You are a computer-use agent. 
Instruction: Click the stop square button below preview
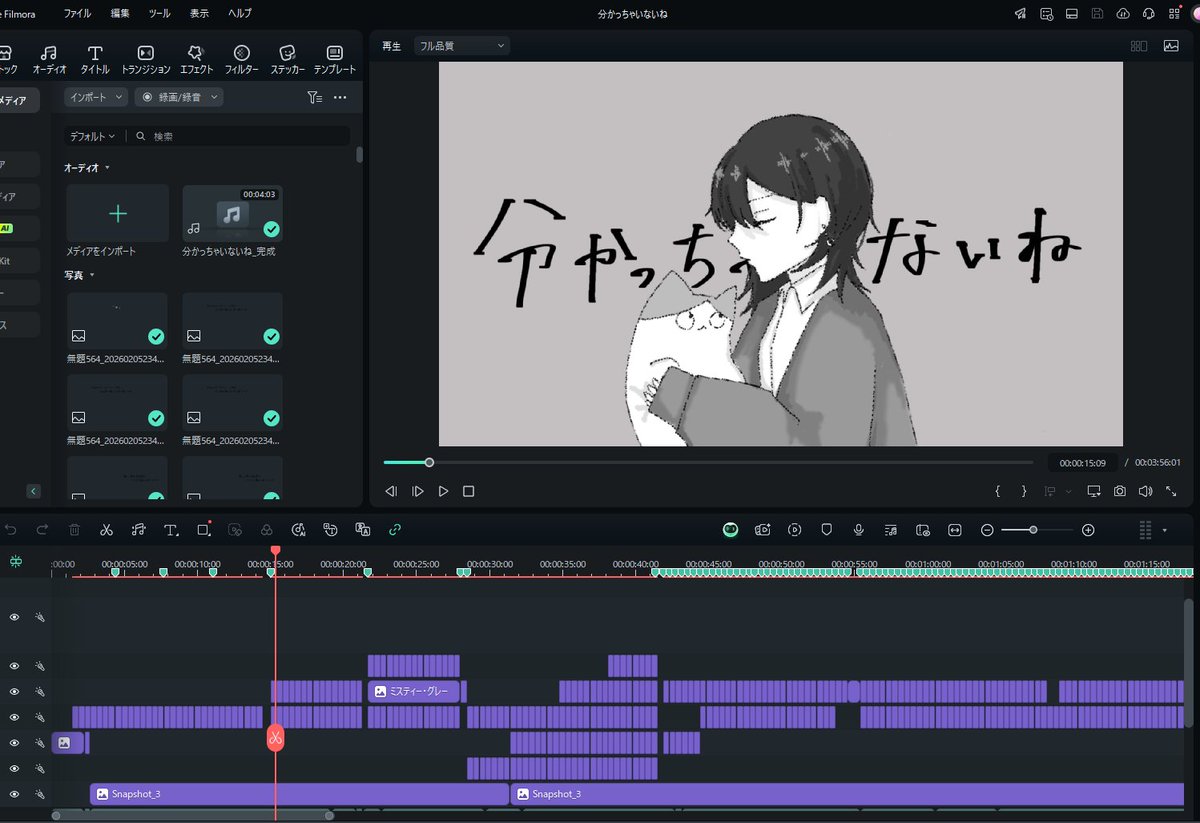click(x=468, y=491)
